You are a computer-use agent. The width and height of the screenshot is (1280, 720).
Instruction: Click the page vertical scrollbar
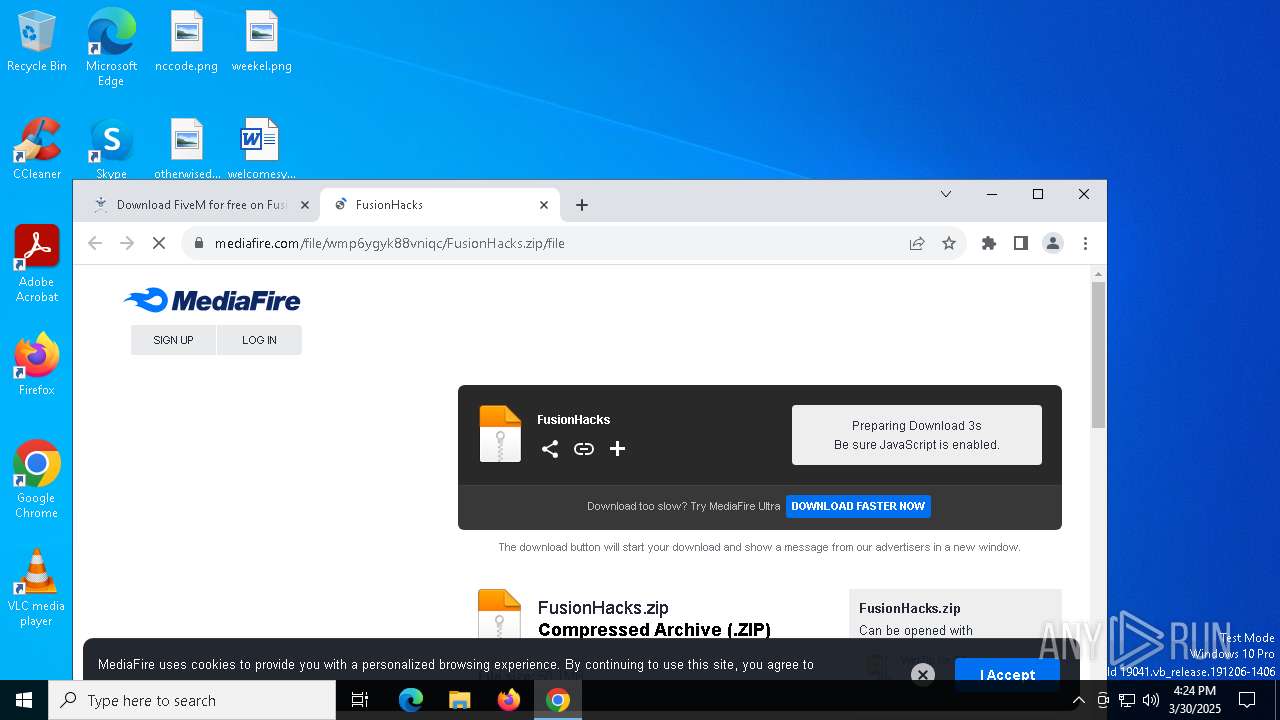click(1098, 355)
